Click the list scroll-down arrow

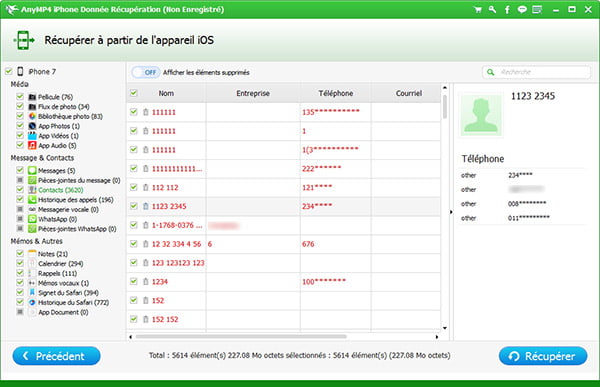tap(445, 328)
